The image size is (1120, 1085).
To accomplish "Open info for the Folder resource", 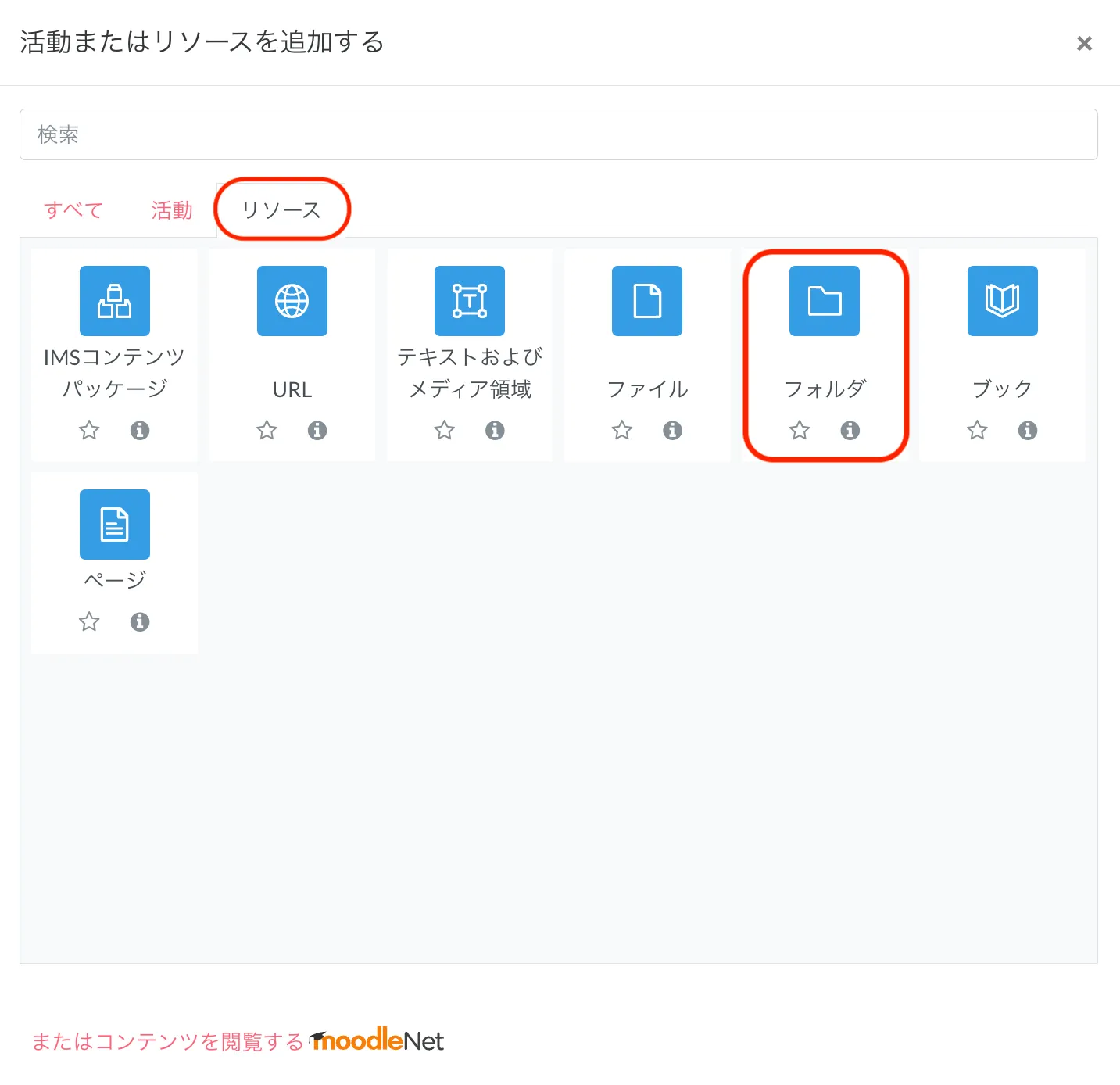I will coord(850,430).
